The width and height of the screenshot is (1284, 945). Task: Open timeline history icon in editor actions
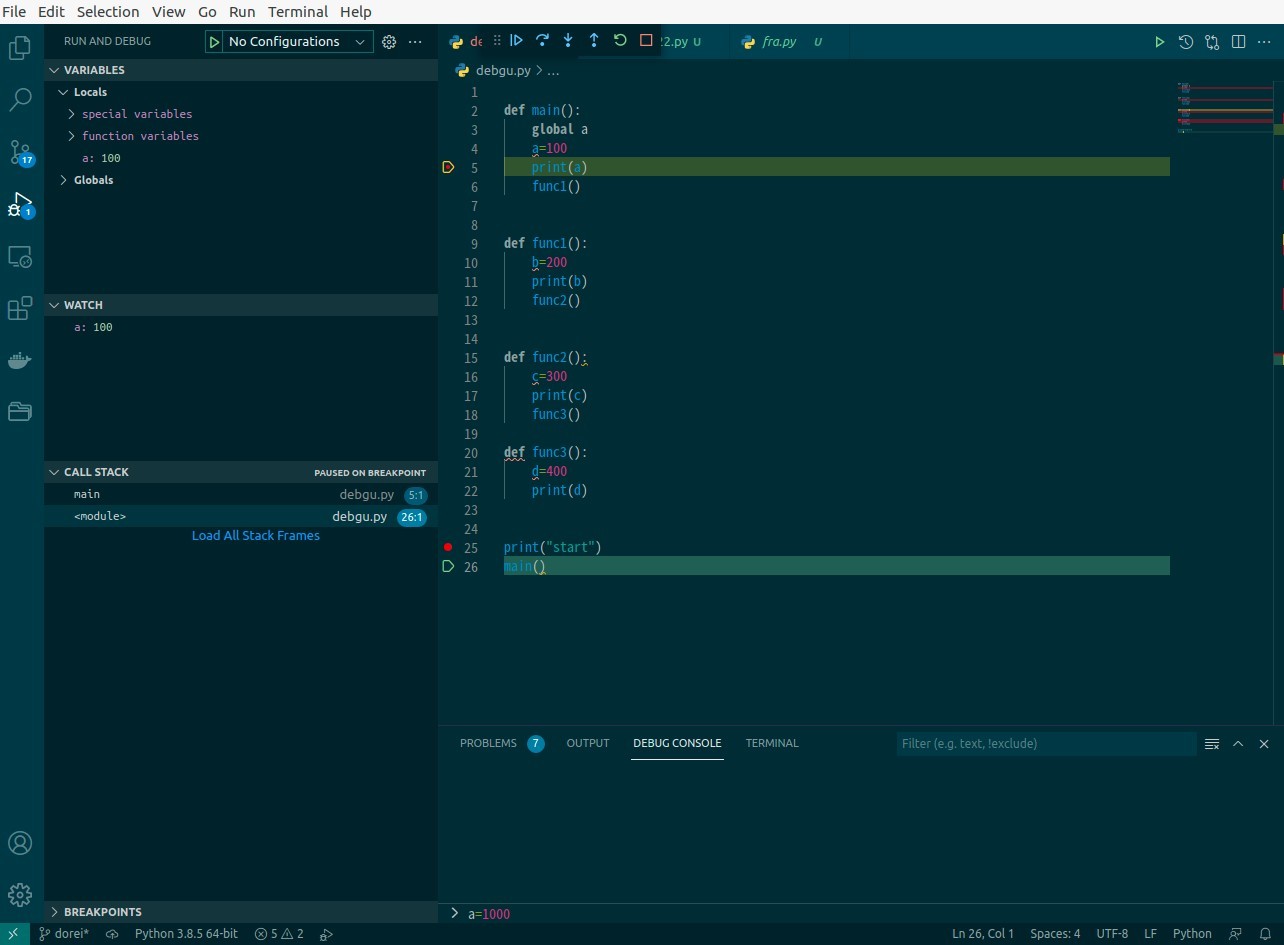click(1186, 42)
